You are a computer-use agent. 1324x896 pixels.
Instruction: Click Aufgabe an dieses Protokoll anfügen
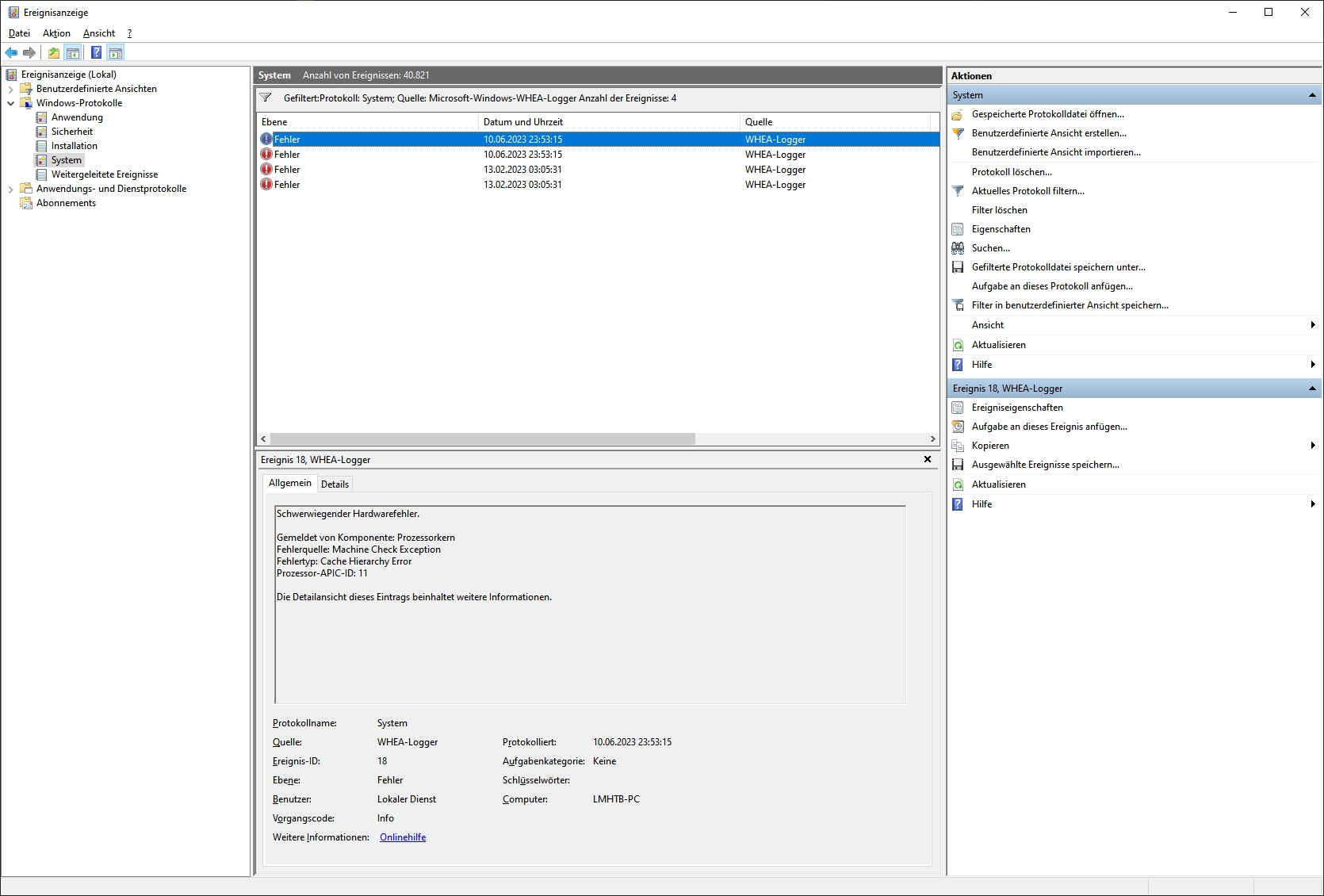[1052, 286]
